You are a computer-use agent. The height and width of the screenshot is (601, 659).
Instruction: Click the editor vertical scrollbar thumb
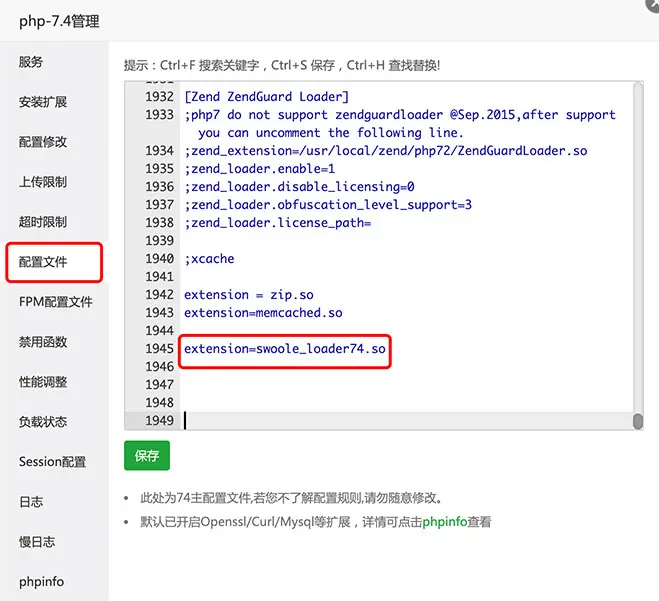[637, 421]
